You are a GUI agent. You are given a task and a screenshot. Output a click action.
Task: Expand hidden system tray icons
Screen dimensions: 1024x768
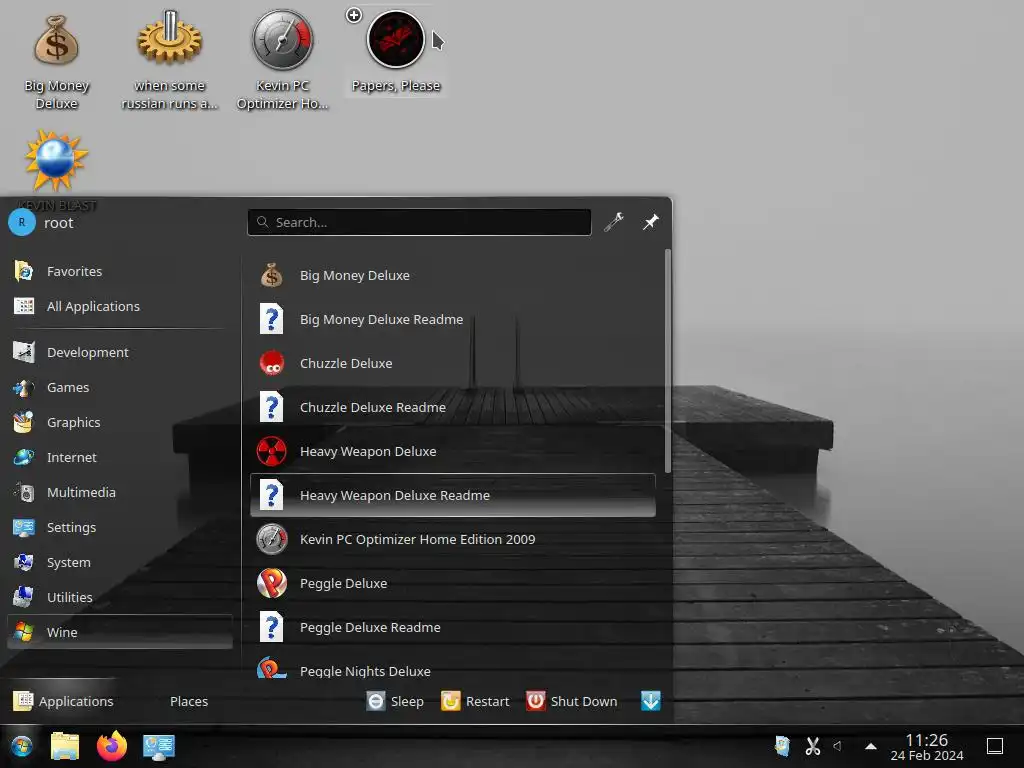point(871,746)
